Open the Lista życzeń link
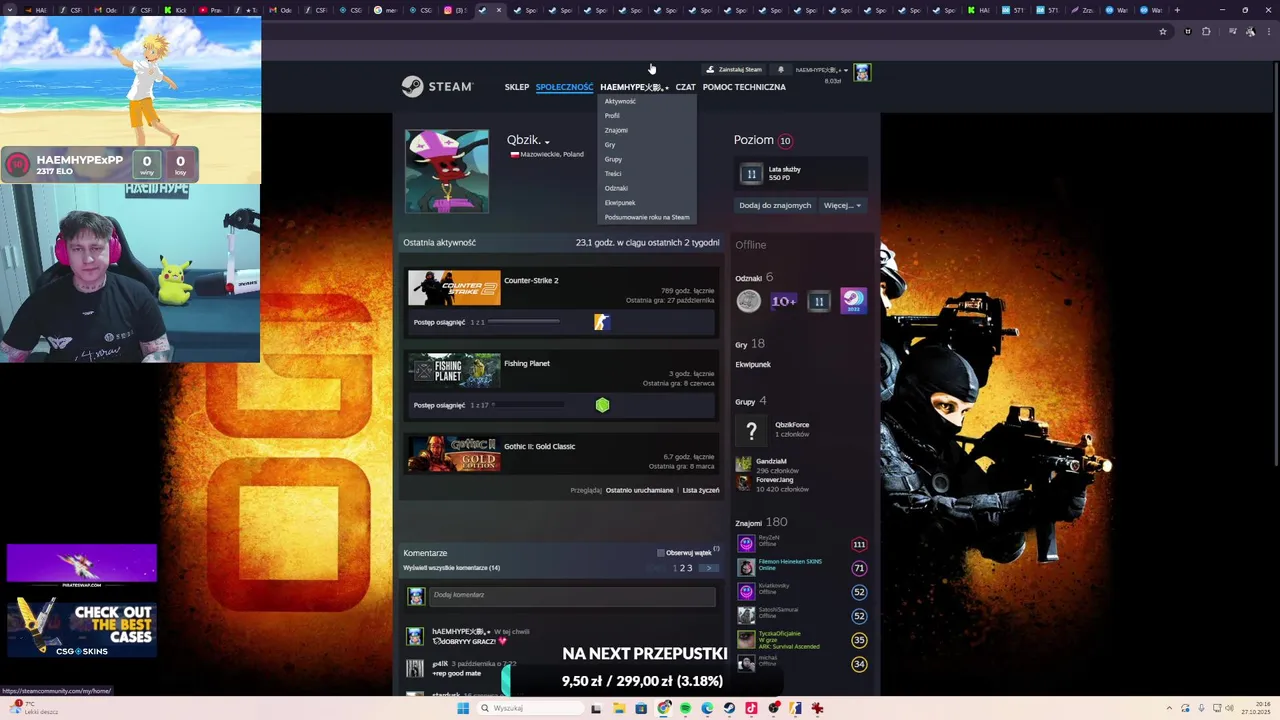 (x=701, y=490)
